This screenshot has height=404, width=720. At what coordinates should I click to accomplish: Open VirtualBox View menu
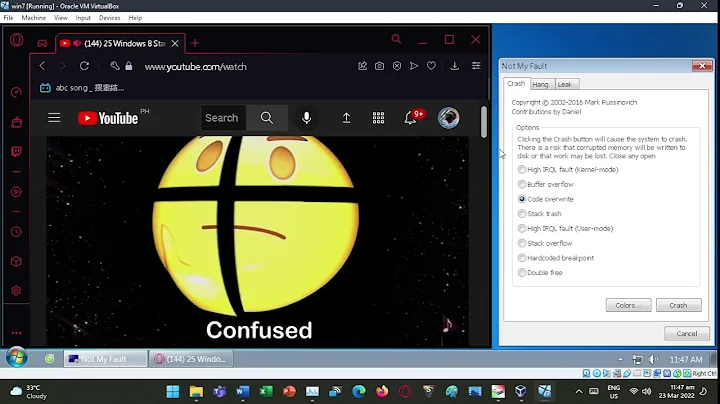61,17
